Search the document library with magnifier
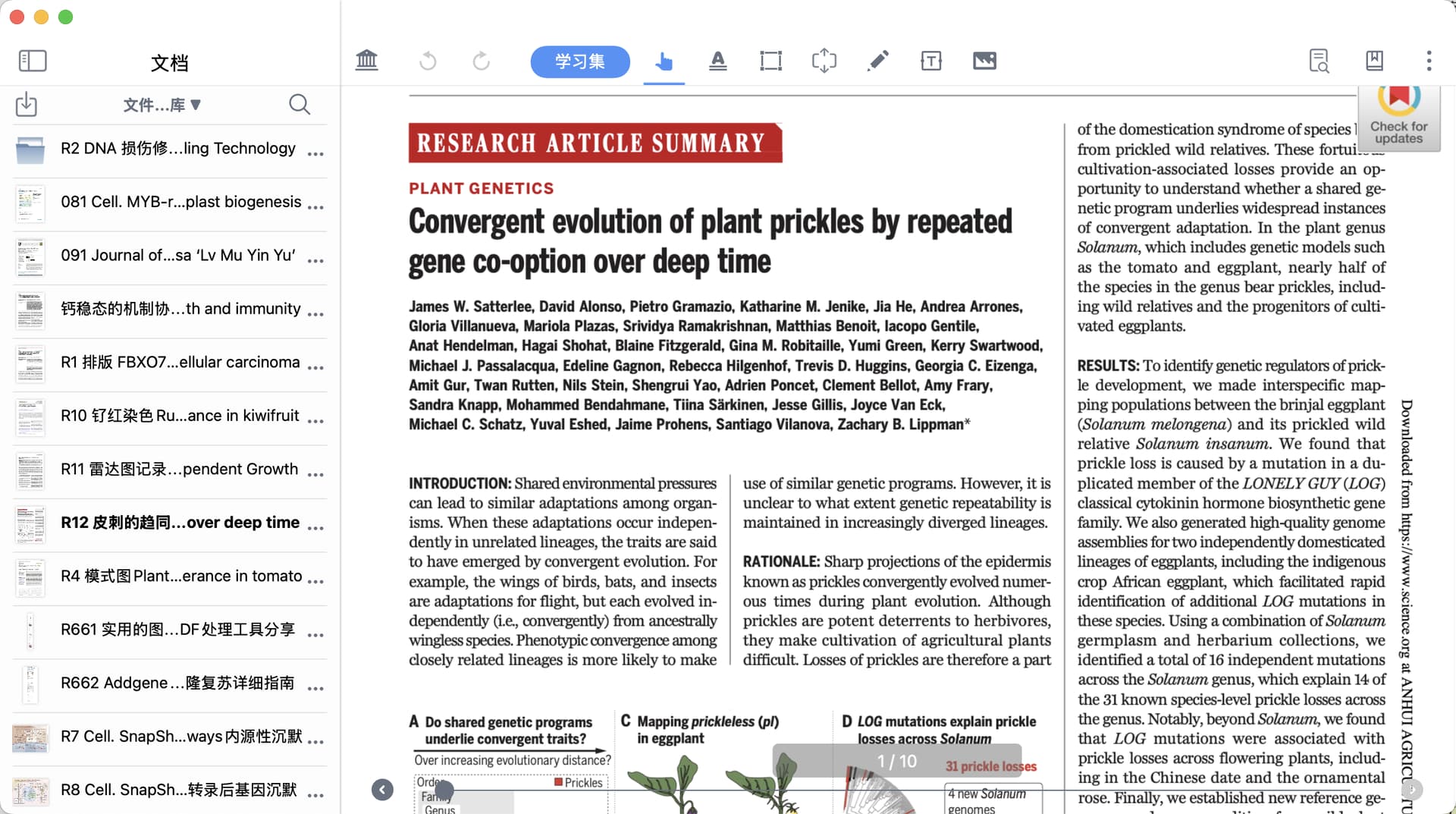The height and width of the screenshot is (814, 1456). (300, 104)
